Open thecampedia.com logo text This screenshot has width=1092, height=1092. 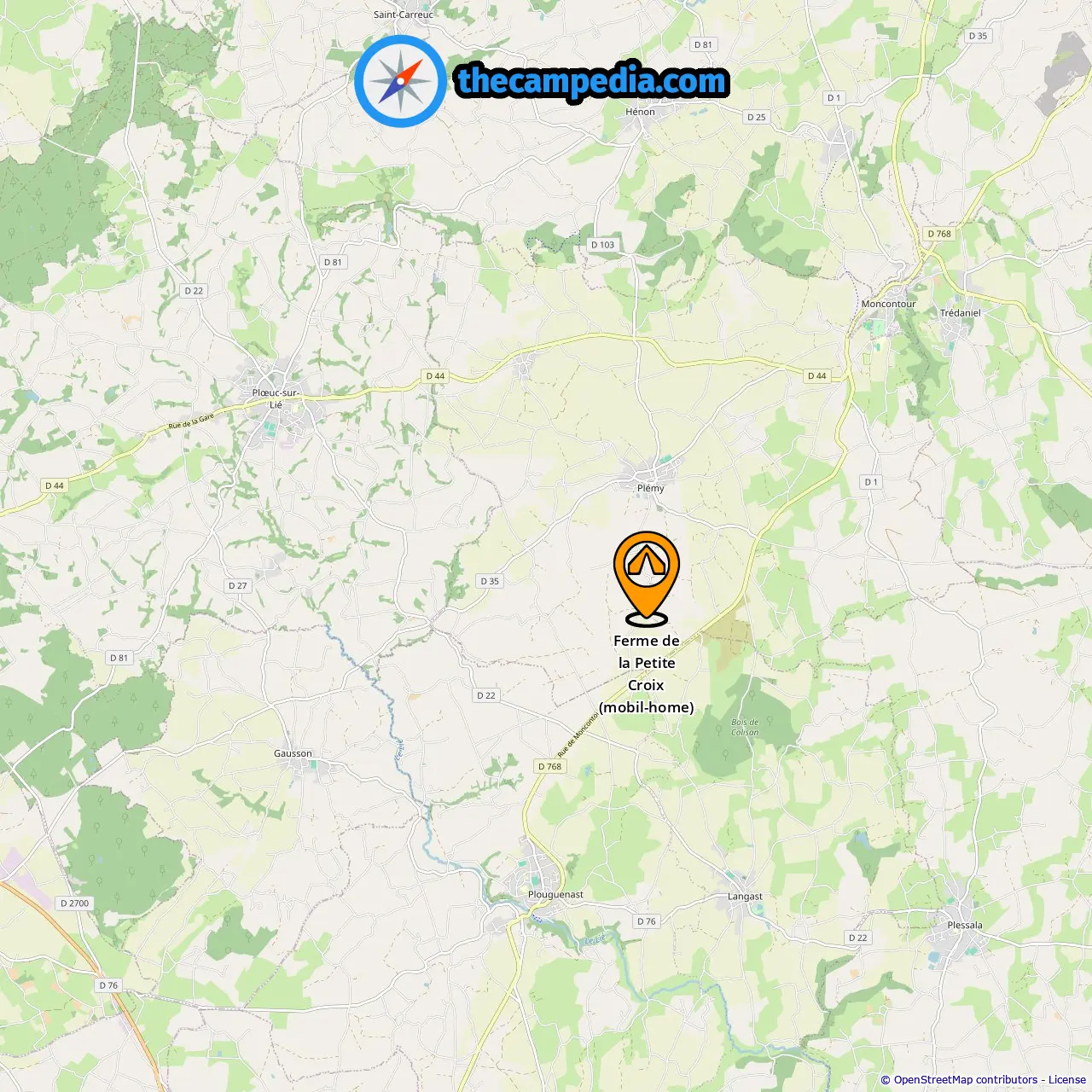click(592, 82)
